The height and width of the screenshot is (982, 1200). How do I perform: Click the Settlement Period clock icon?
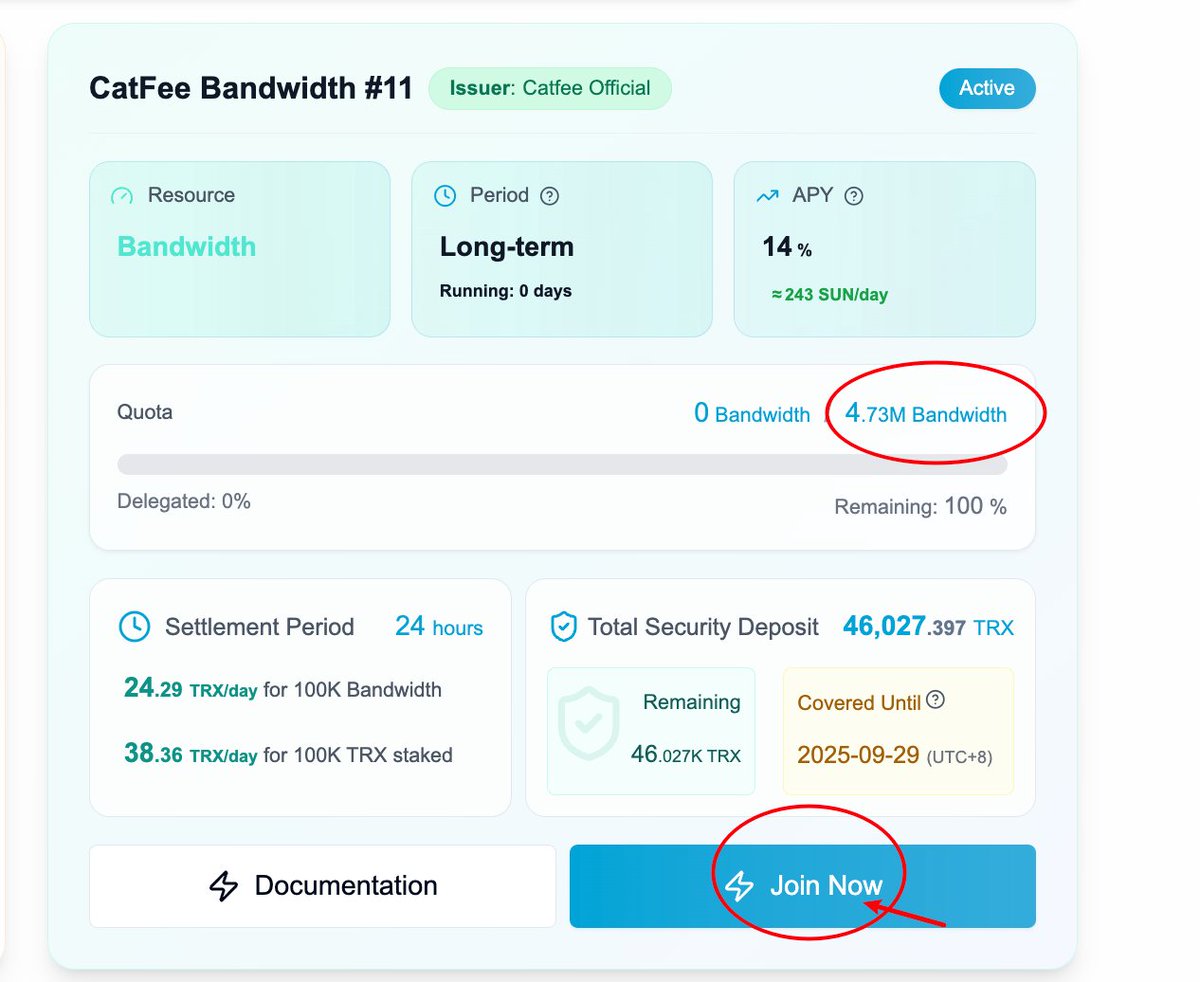(134, 627)
